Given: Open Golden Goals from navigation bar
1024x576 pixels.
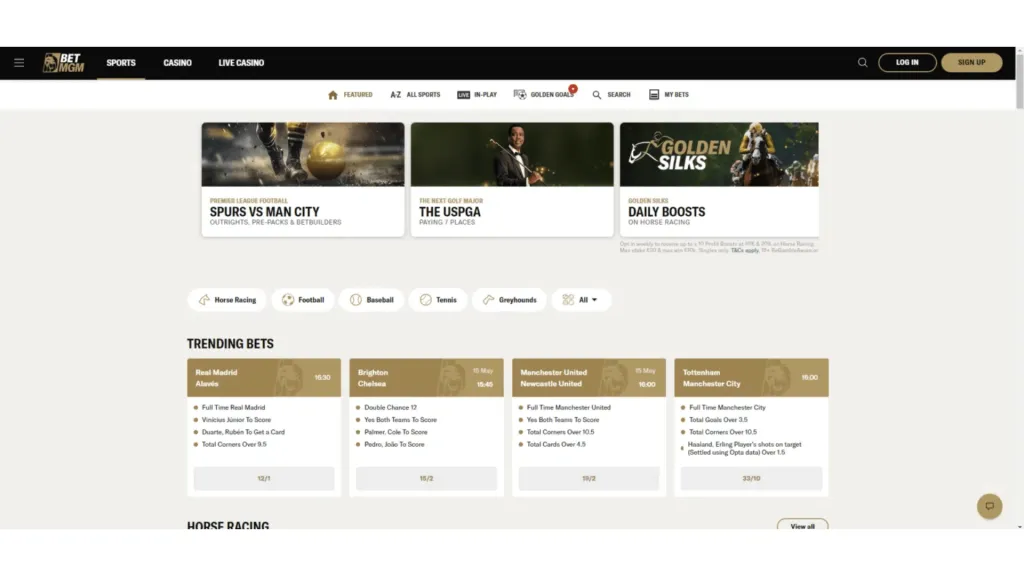Looking at the screenshot, I should pyautogui.click(x=544, y=95).
